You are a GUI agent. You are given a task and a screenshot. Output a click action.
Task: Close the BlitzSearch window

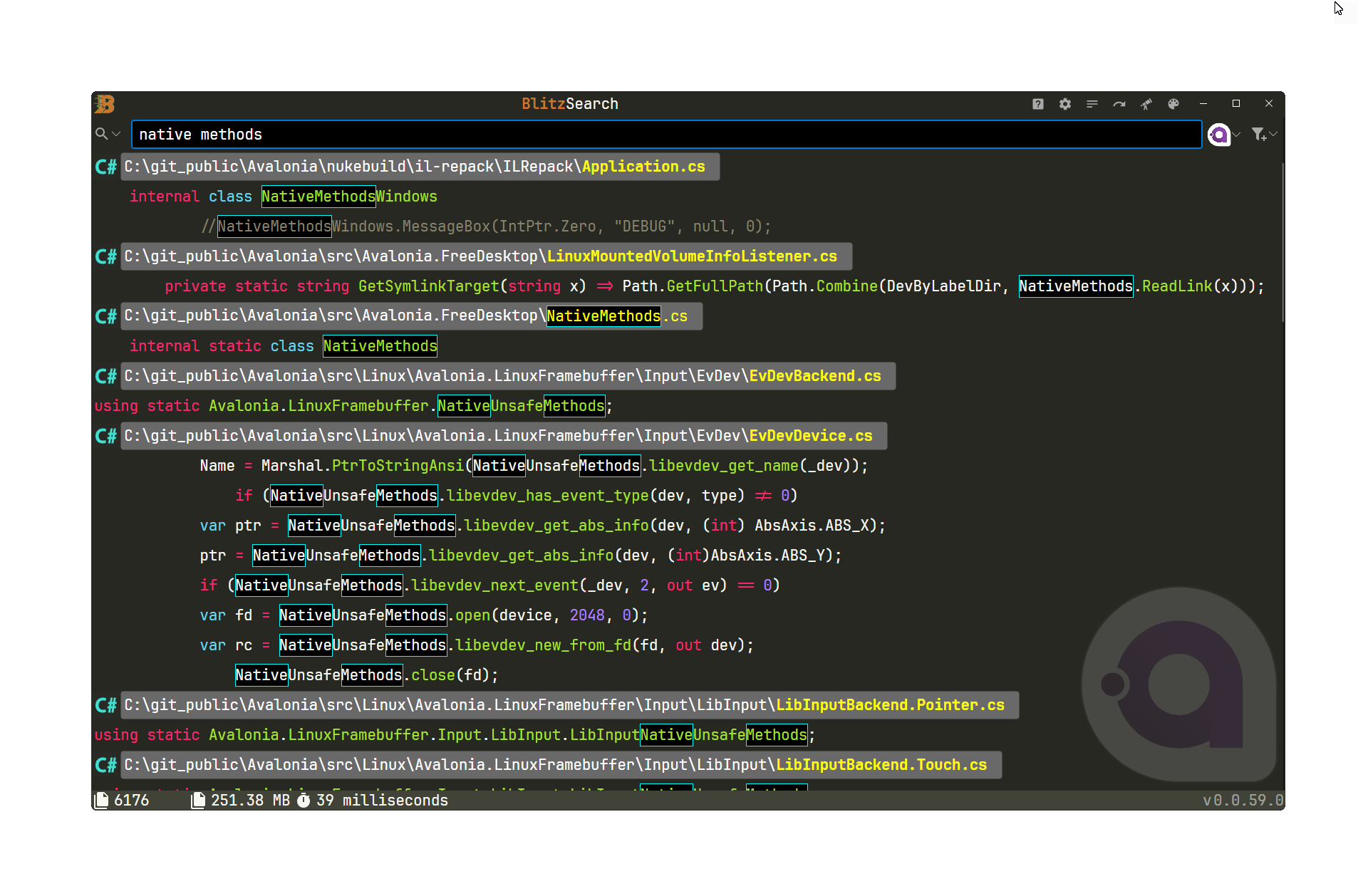pos(1269,104)
